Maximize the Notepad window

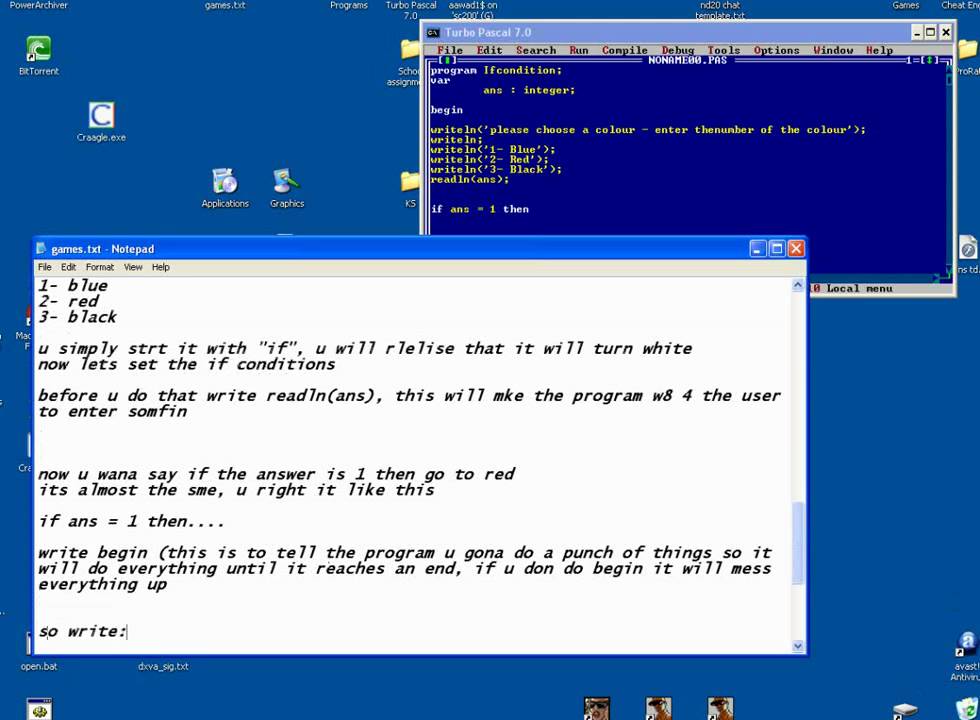point(777,249)
